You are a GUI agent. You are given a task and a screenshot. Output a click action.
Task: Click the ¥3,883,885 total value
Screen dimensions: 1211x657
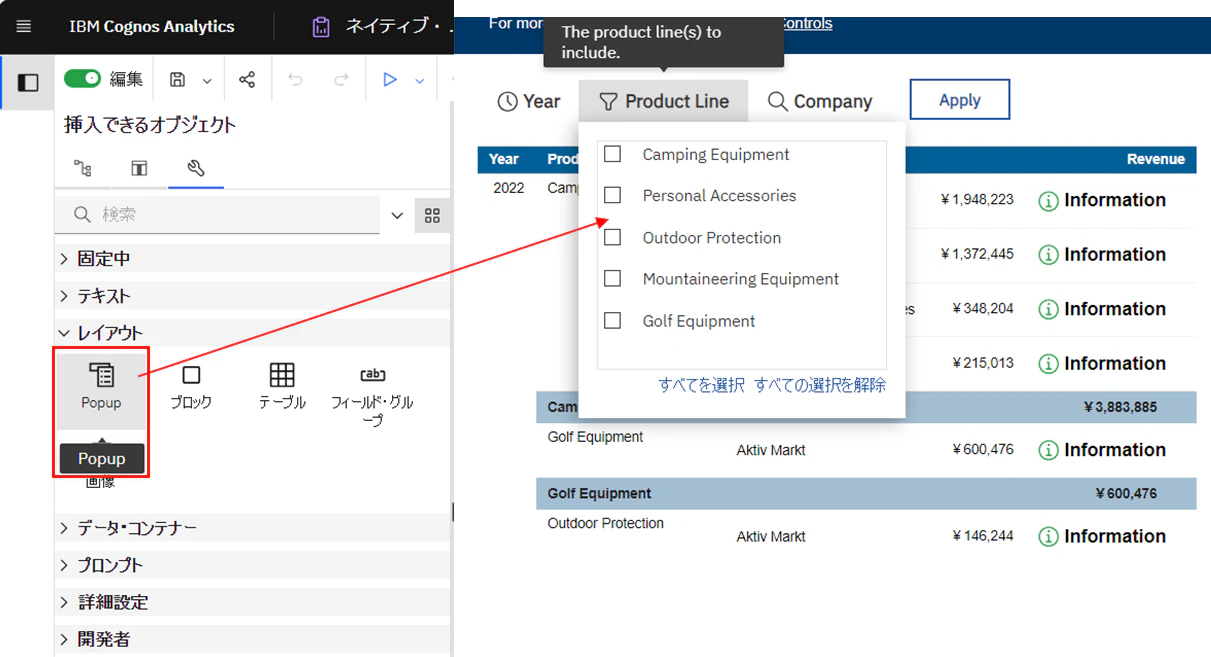1120,407
